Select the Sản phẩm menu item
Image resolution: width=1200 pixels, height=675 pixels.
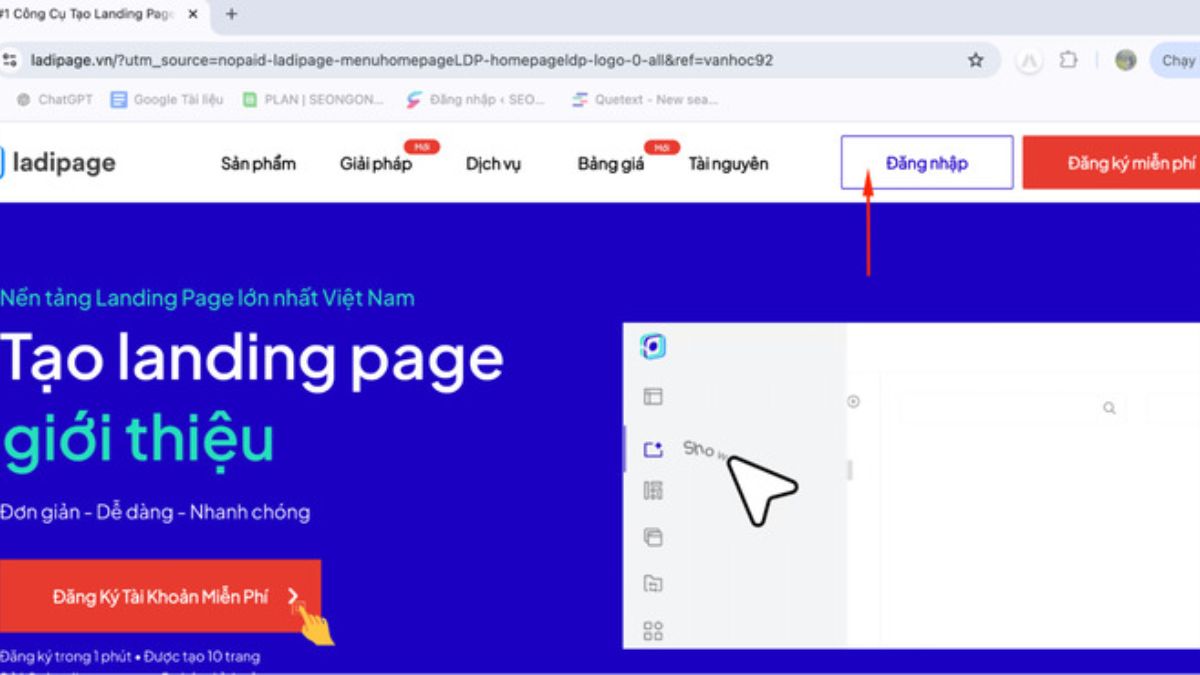click(257, 163)
